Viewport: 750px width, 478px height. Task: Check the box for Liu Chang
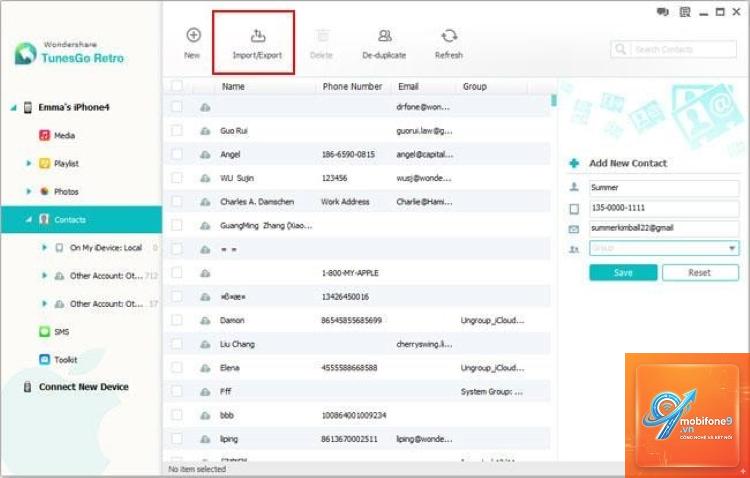click(177, 344)
